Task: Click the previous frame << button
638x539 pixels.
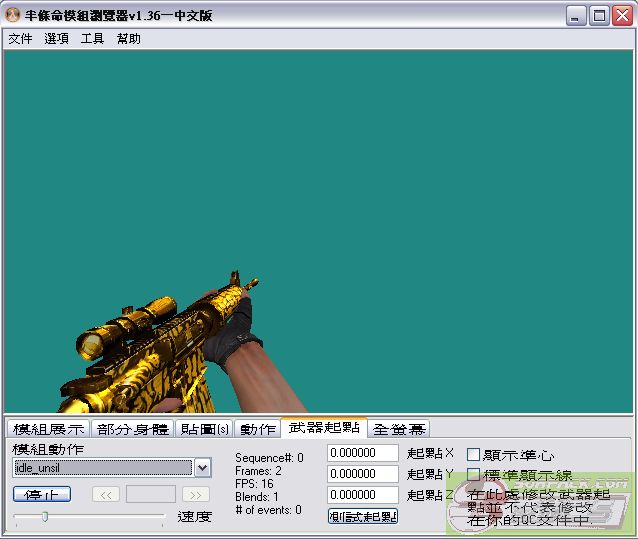Action: [x=106, y=494]
